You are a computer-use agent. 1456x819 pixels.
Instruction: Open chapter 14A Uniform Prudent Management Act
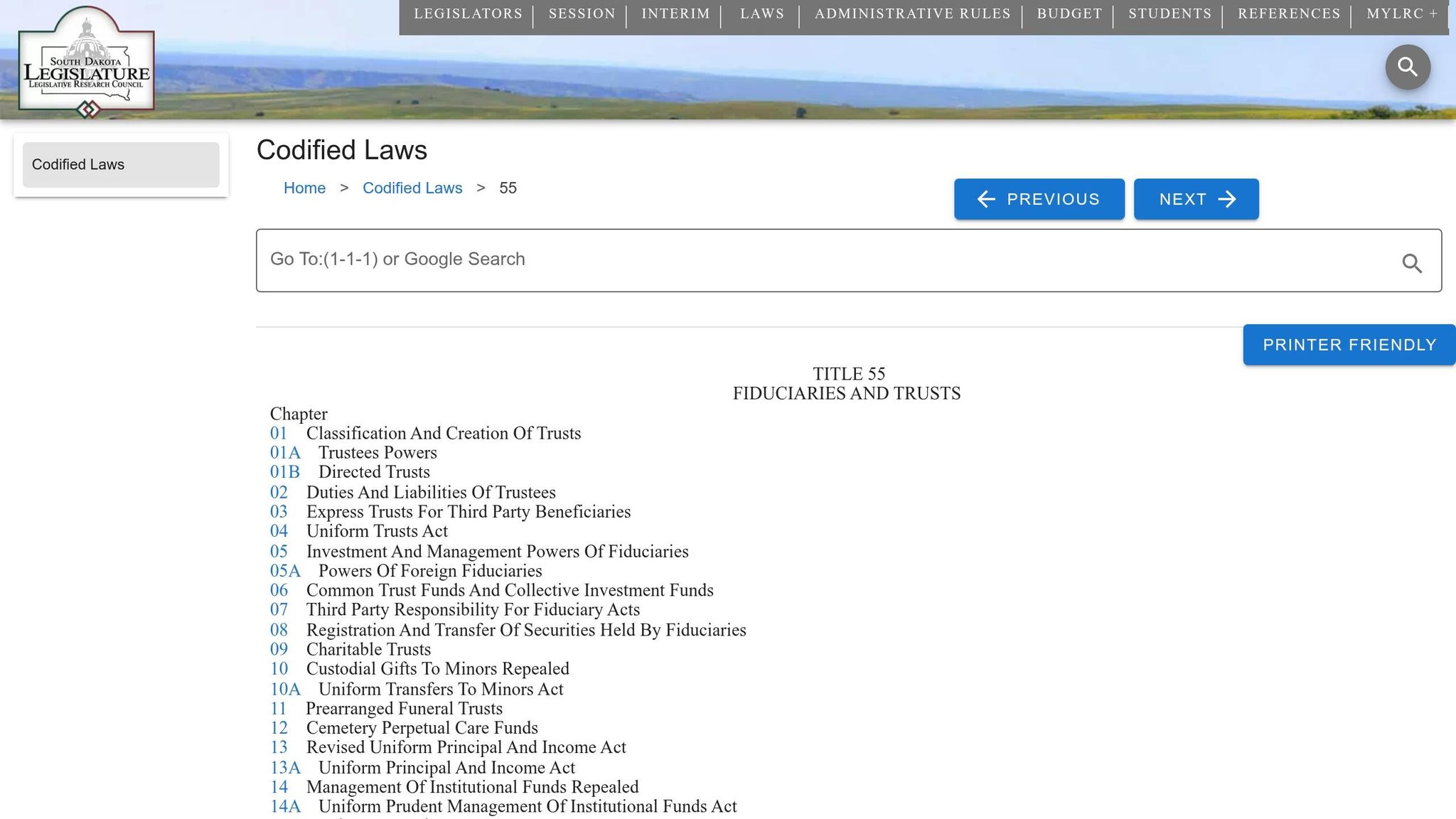(285, 806)
